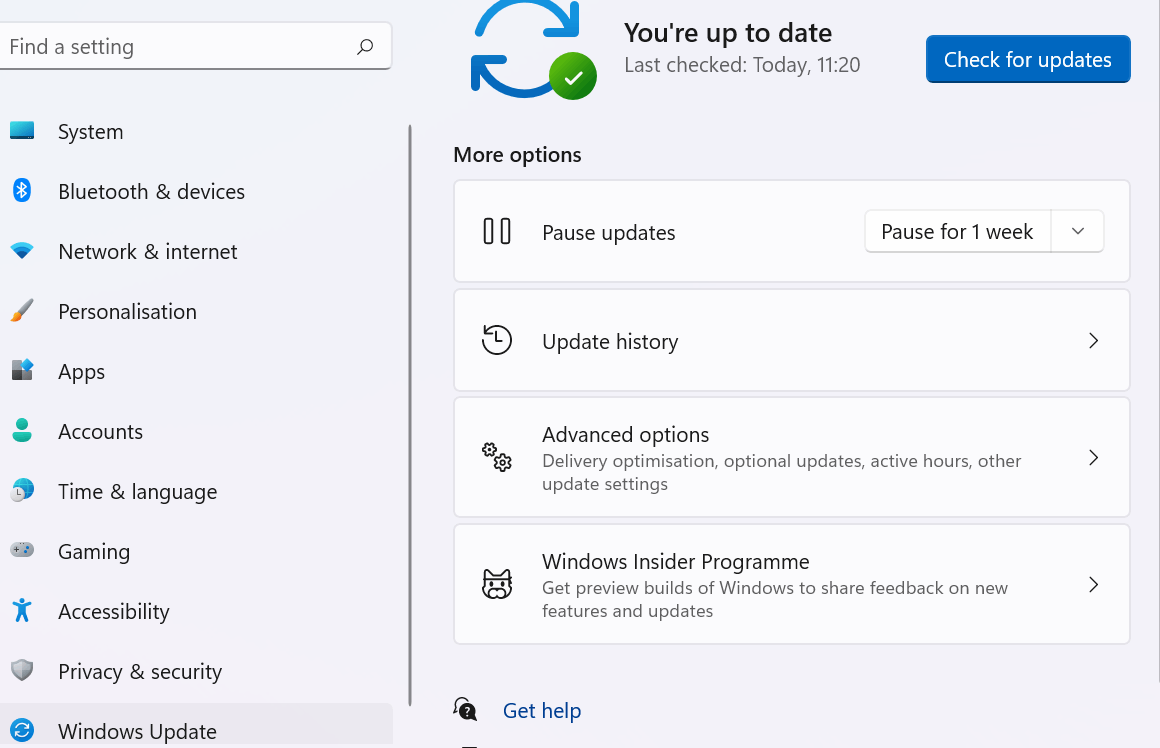Select the Bluetooth & devices icon
The height and width of the screenshot is (748, 1160).
(22, 191)
